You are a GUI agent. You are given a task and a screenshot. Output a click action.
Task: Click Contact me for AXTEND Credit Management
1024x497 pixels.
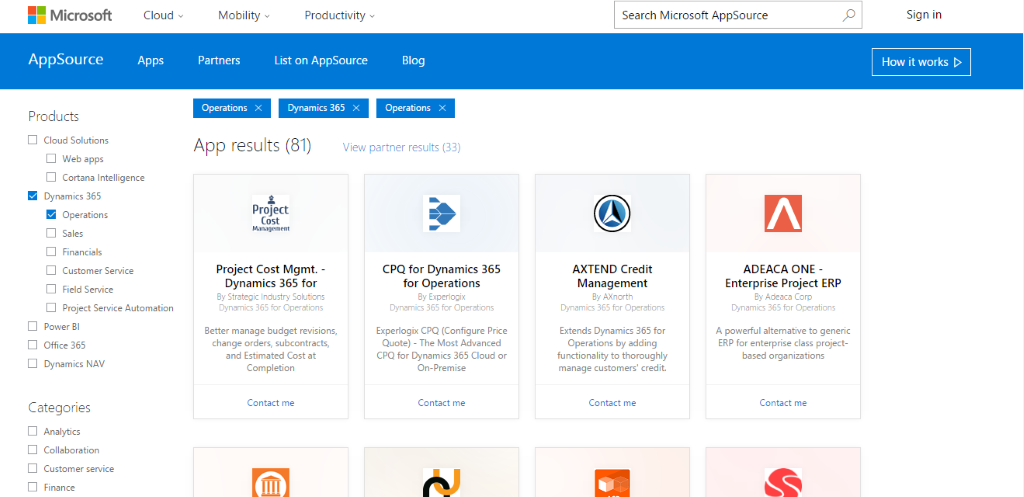tap(612, 402)
